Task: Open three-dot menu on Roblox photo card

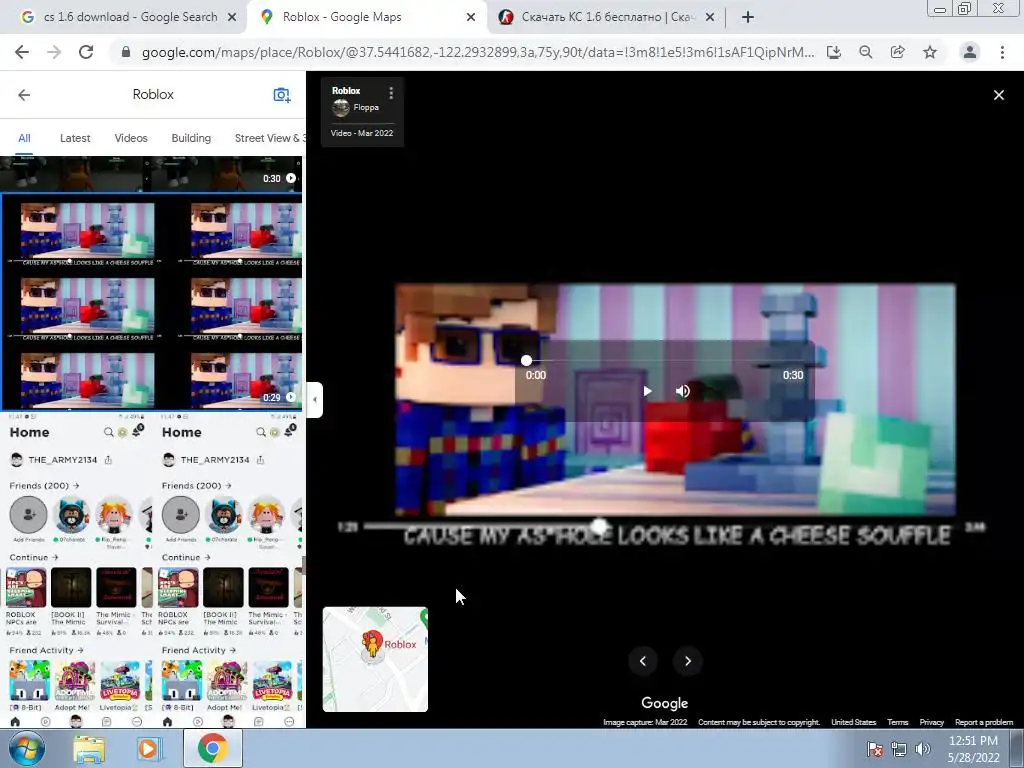Action: (x=391, y=93)
